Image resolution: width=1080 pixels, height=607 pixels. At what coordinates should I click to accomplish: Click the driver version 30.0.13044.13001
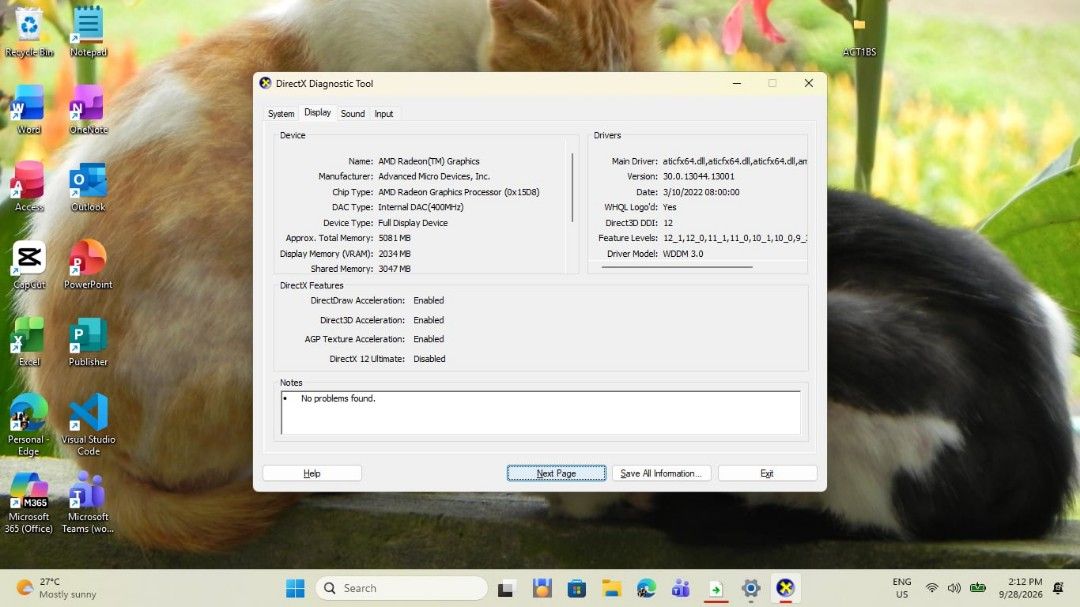698,176
